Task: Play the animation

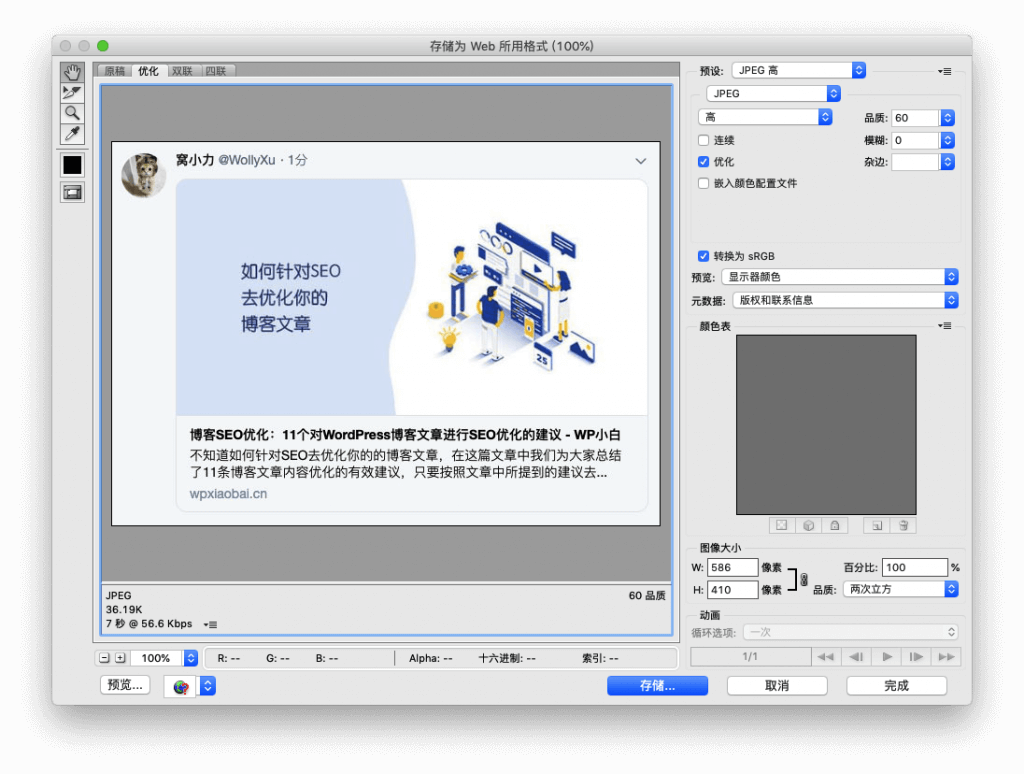Action: (887, 656)
